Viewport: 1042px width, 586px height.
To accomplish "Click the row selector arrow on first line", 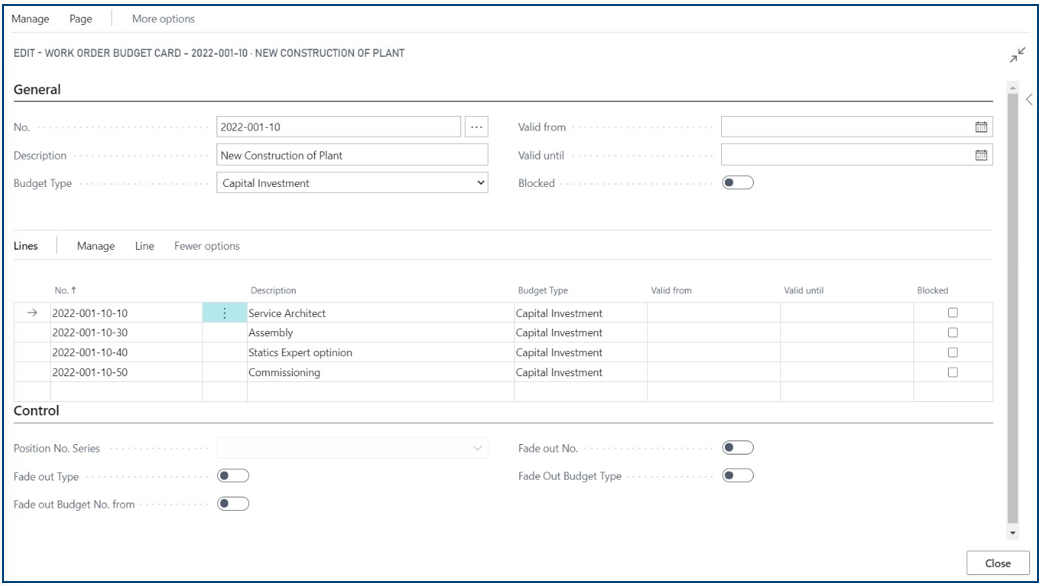I will click(31, 313).
